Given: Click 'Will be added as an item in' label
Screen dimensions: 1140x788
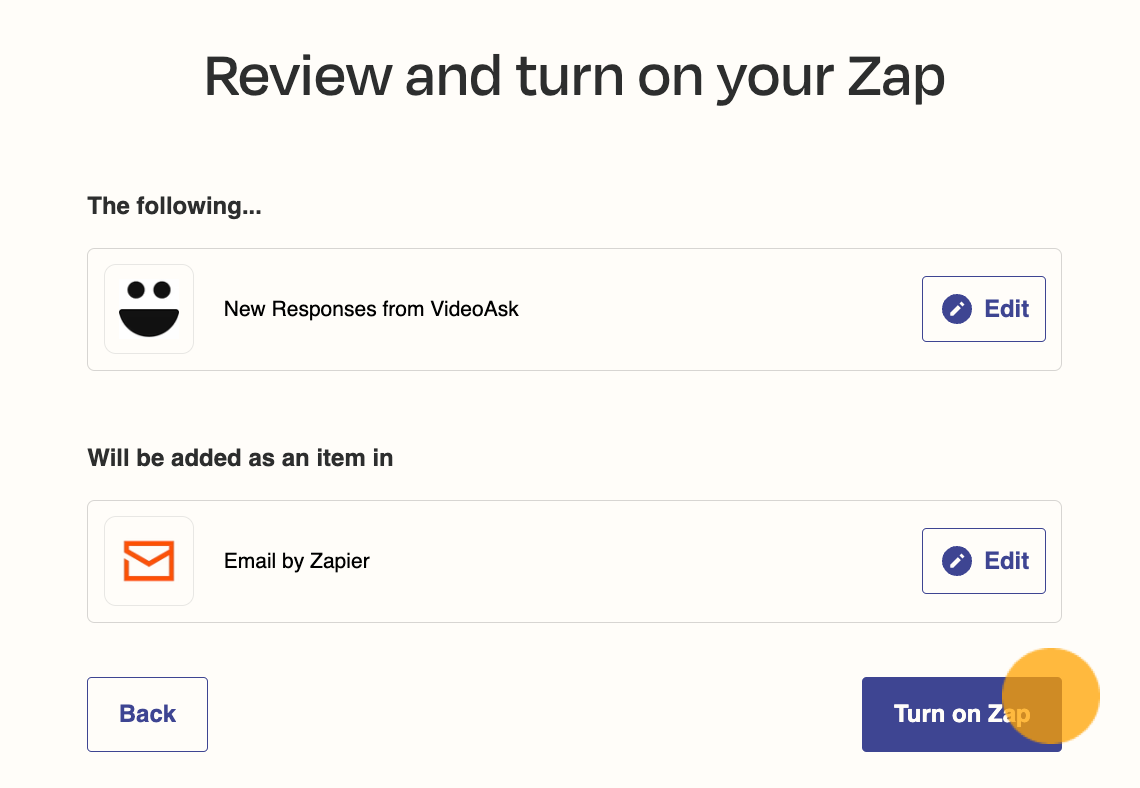Looking at the screenshot, I should 240,458.
